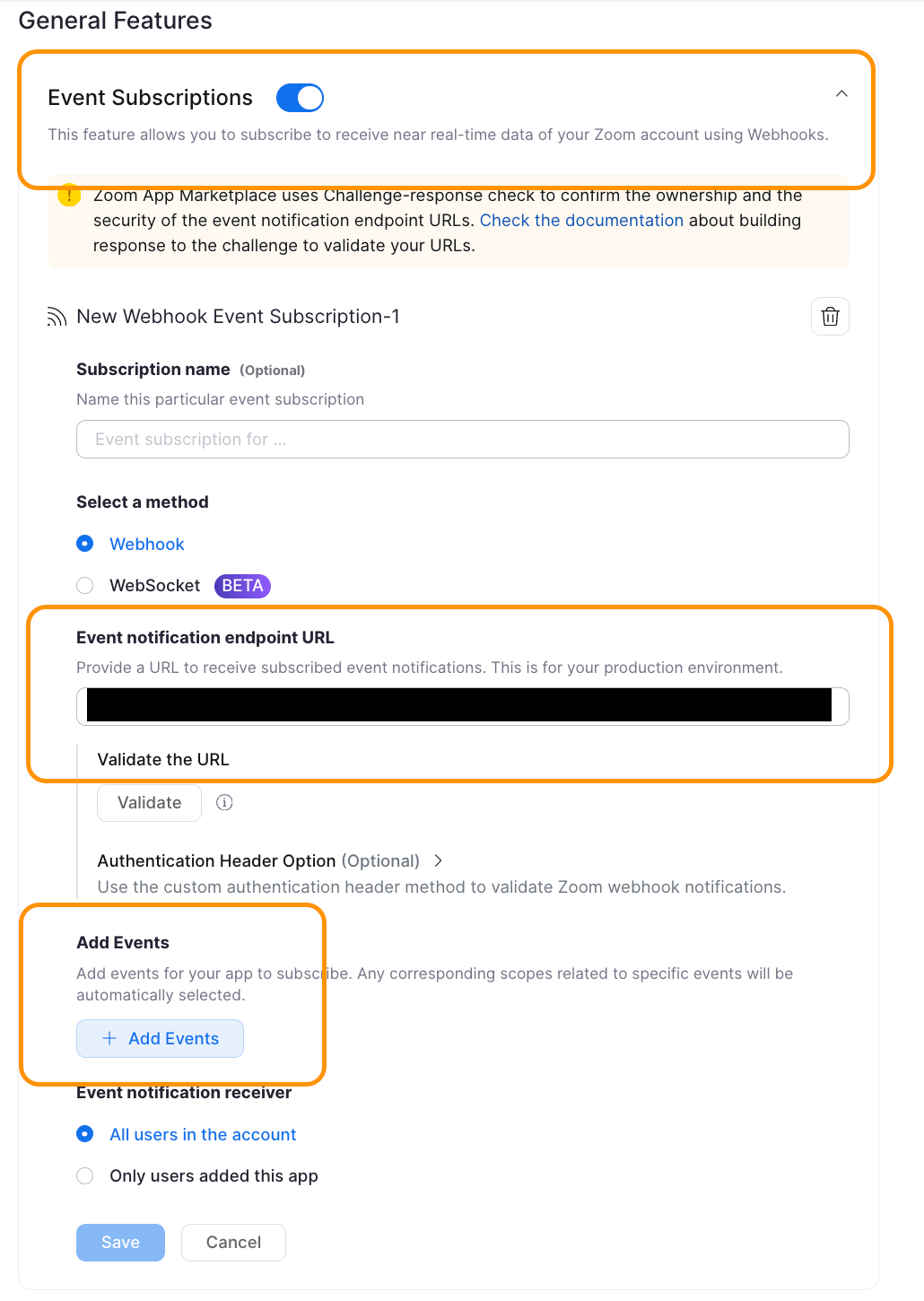Click the plus icon in Add Events
Viewport: 924px width, 1301px height.
point(109,1038)
